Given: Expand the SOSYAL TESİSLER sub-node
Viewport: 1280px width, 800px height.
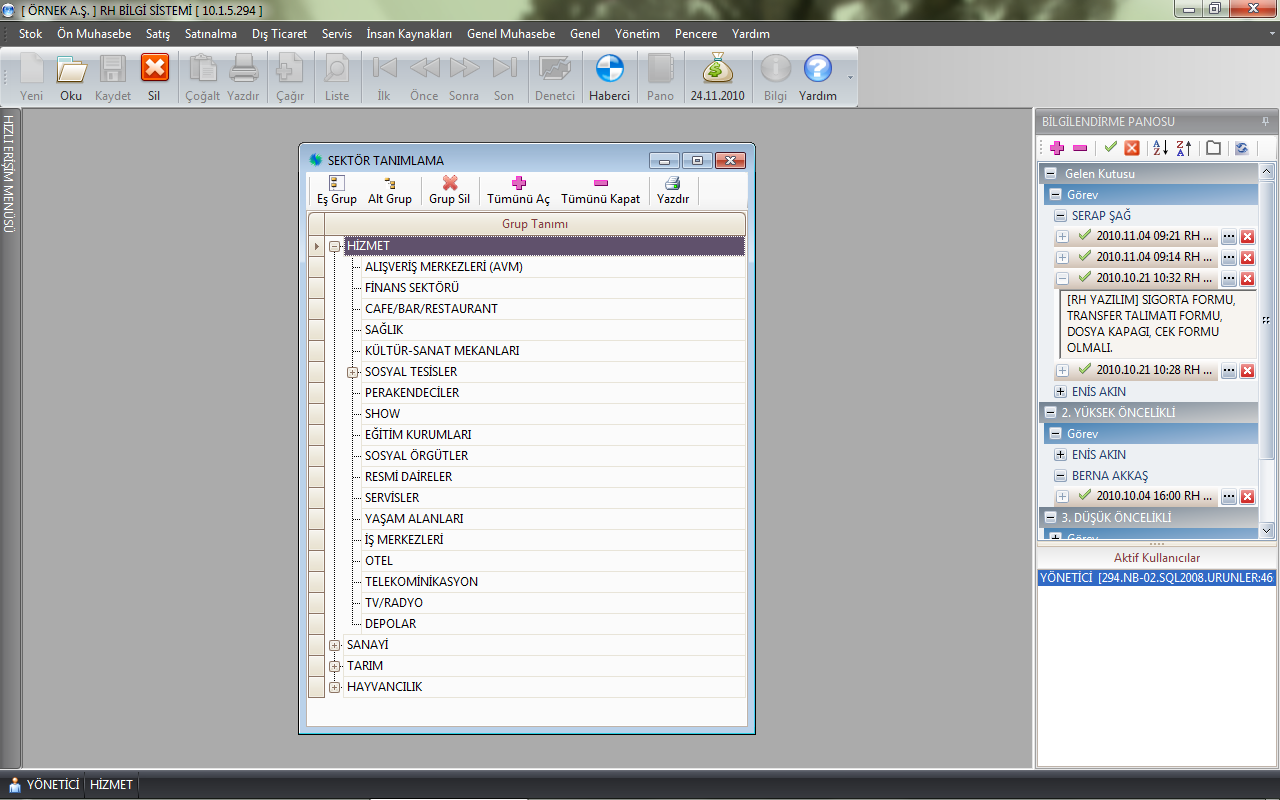Looking at the screenshot, I should click(353, 372).
